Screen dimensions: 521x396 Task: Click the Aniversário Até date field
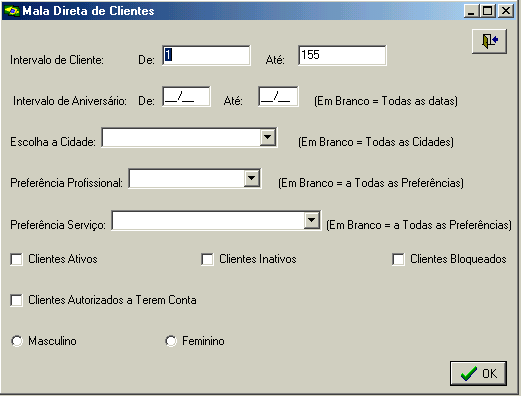[278, 96]
